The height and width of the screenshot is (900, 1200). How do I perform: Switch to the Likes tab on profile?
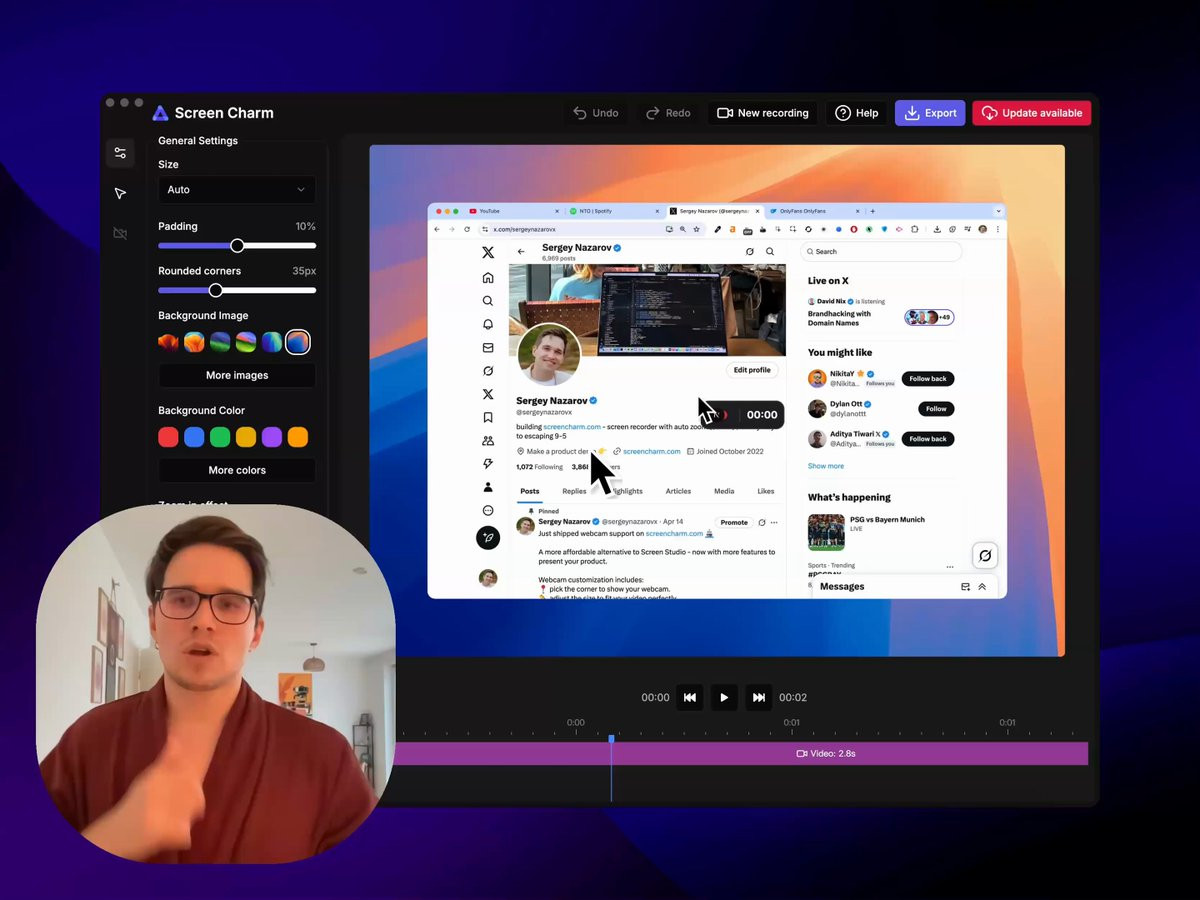click(766, 491)
